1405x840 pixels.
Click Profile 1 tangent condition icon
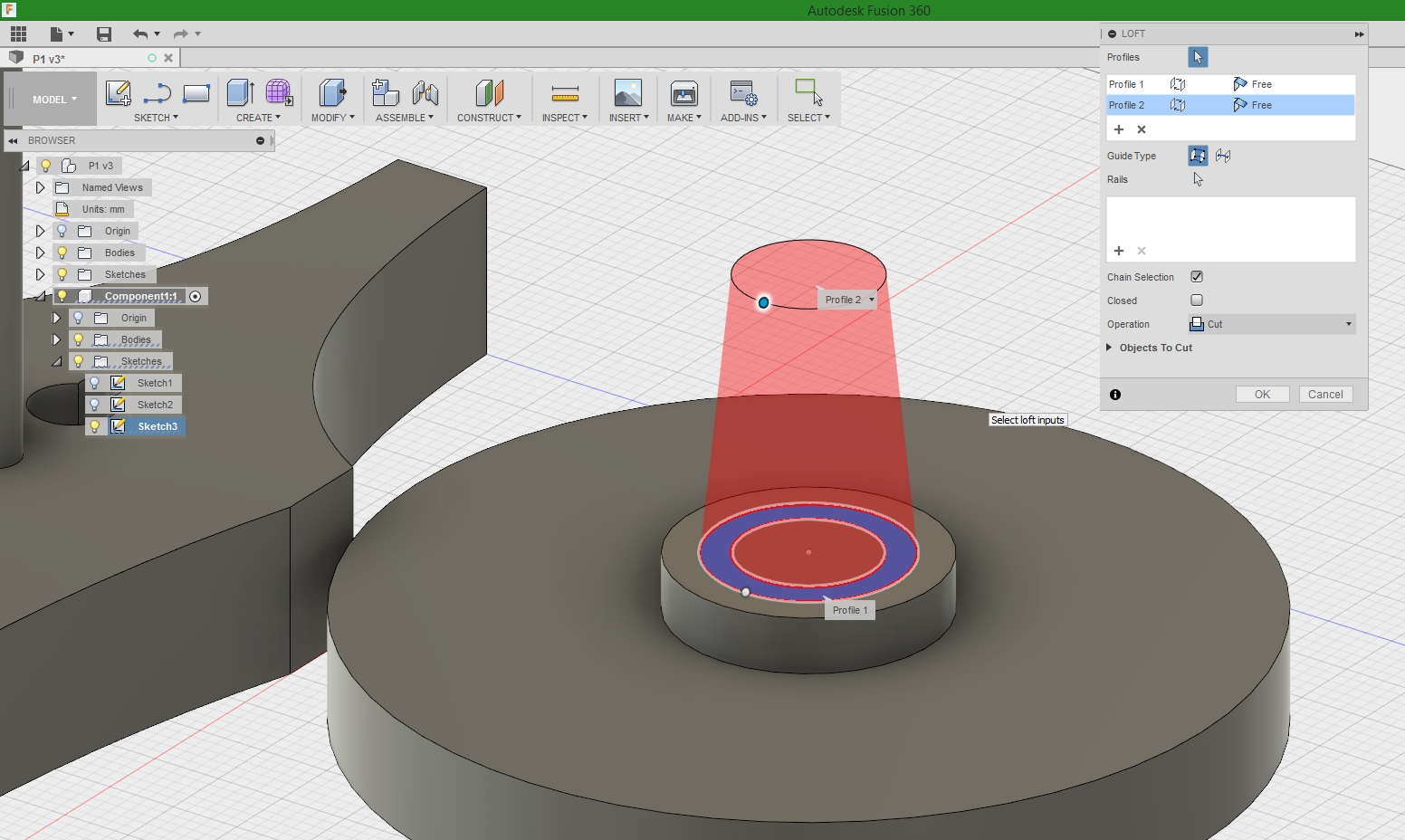tap(1240, 84)
